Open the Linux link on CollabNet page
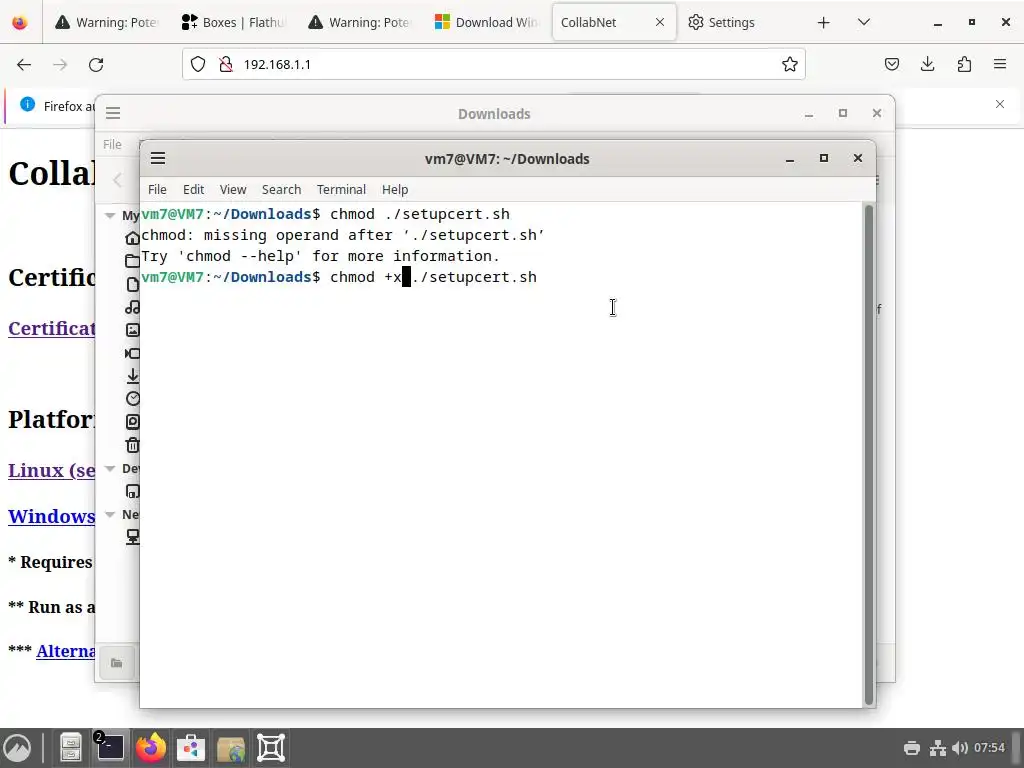The width and height of the screenshot is (1024, 768). click(52, 470)
